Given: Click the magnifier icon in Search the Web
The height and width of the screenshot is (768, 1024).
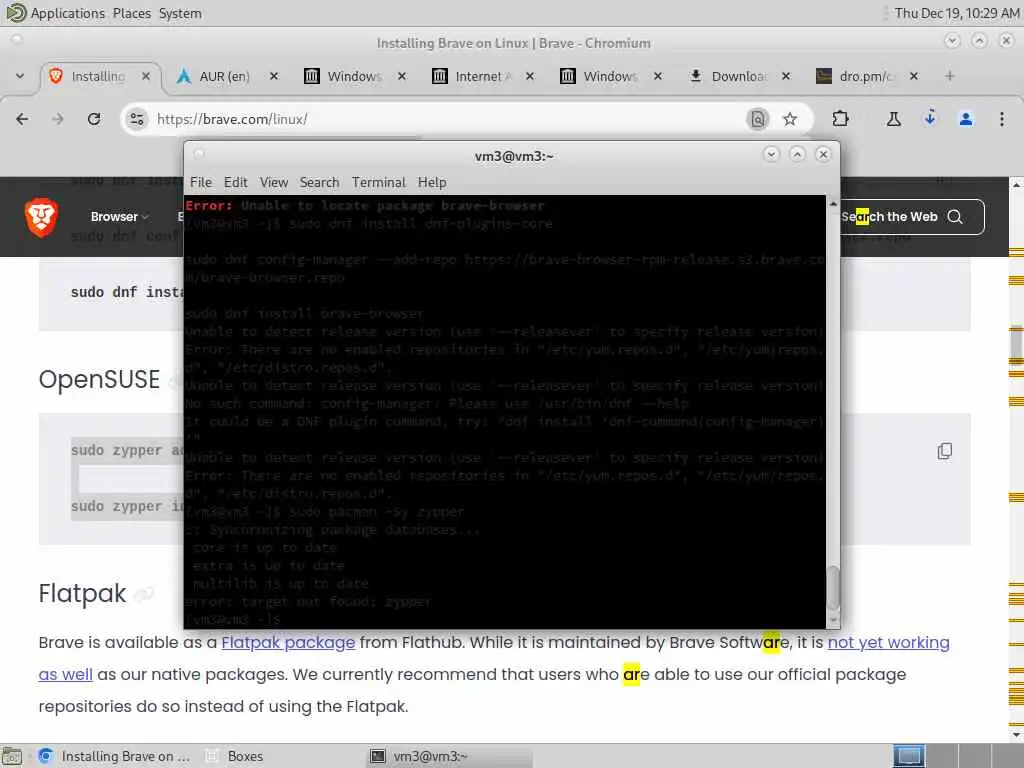Looking at the screenshot, I should tap(955, 217).
